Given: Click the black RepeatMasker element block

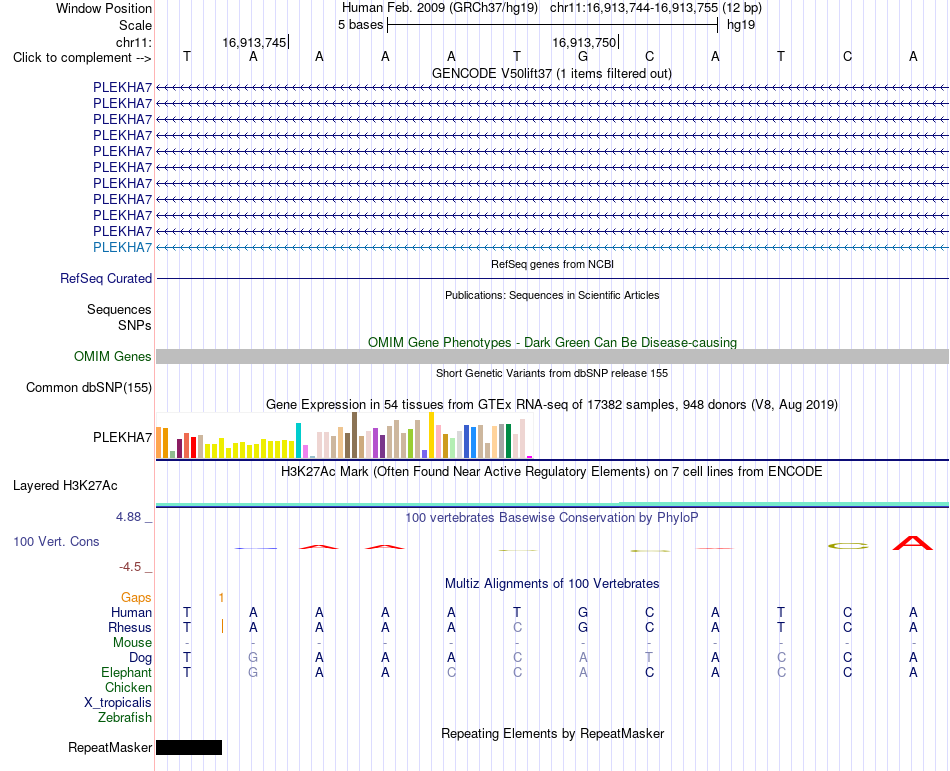Looking at the screenshot, I should click(189, 747).
